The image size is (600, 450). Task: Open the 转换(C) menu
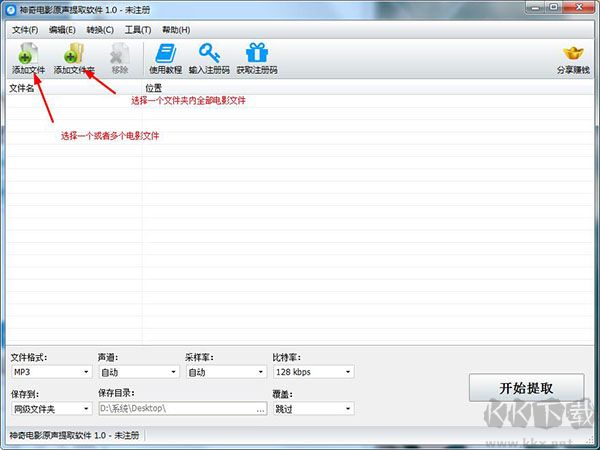click(x=100, y=30)
